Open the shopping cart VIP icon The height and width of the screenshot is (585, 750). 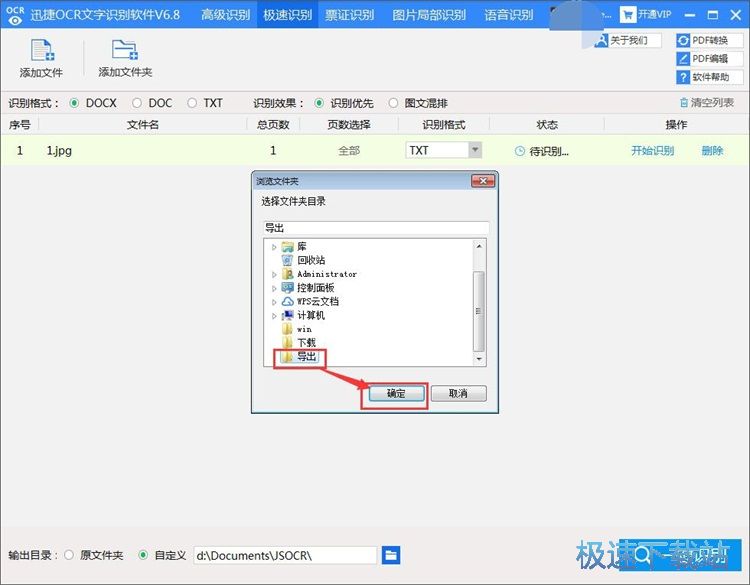coord(628,15)
